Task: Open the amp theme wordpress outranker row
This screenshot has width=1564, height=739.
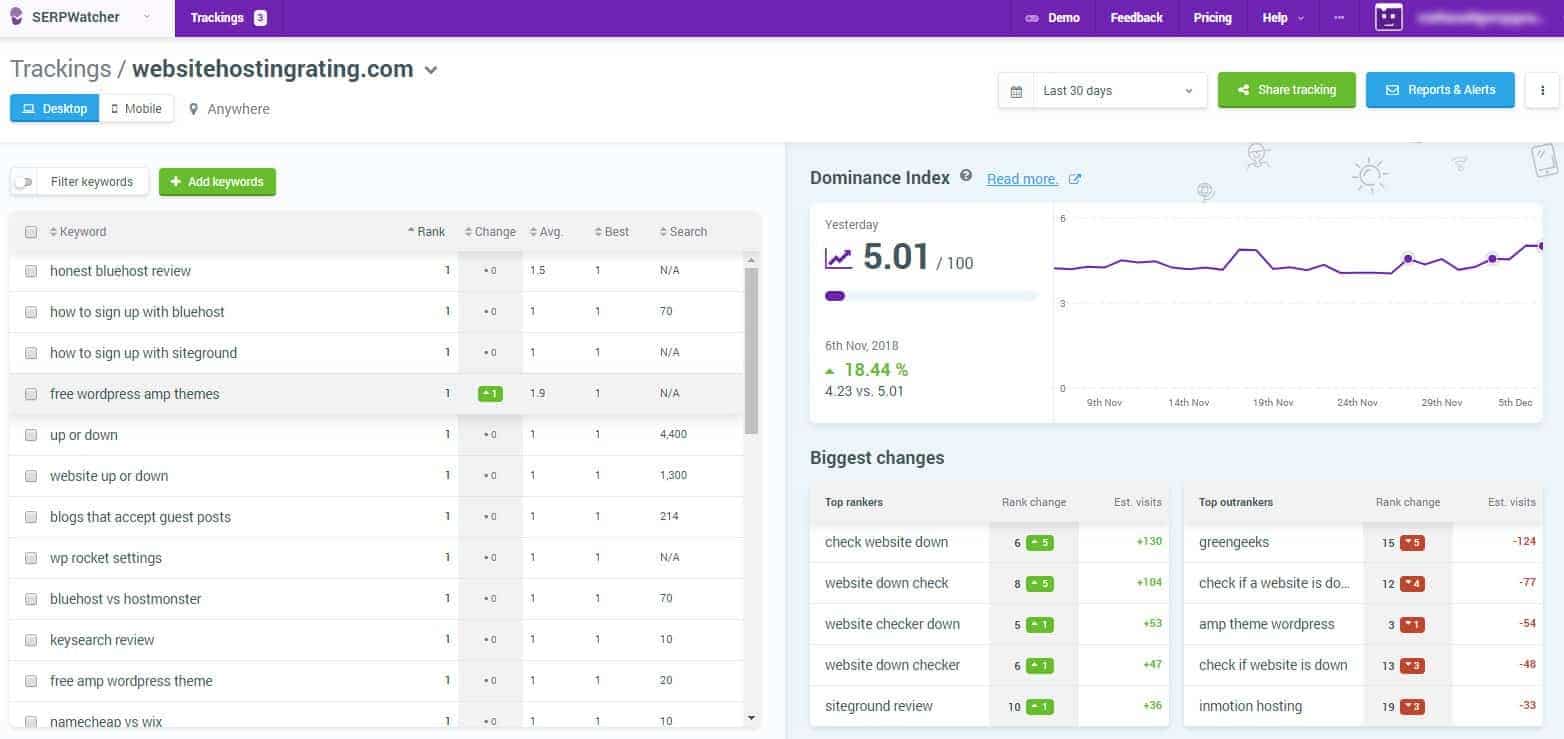Action: coord(1363,625)
